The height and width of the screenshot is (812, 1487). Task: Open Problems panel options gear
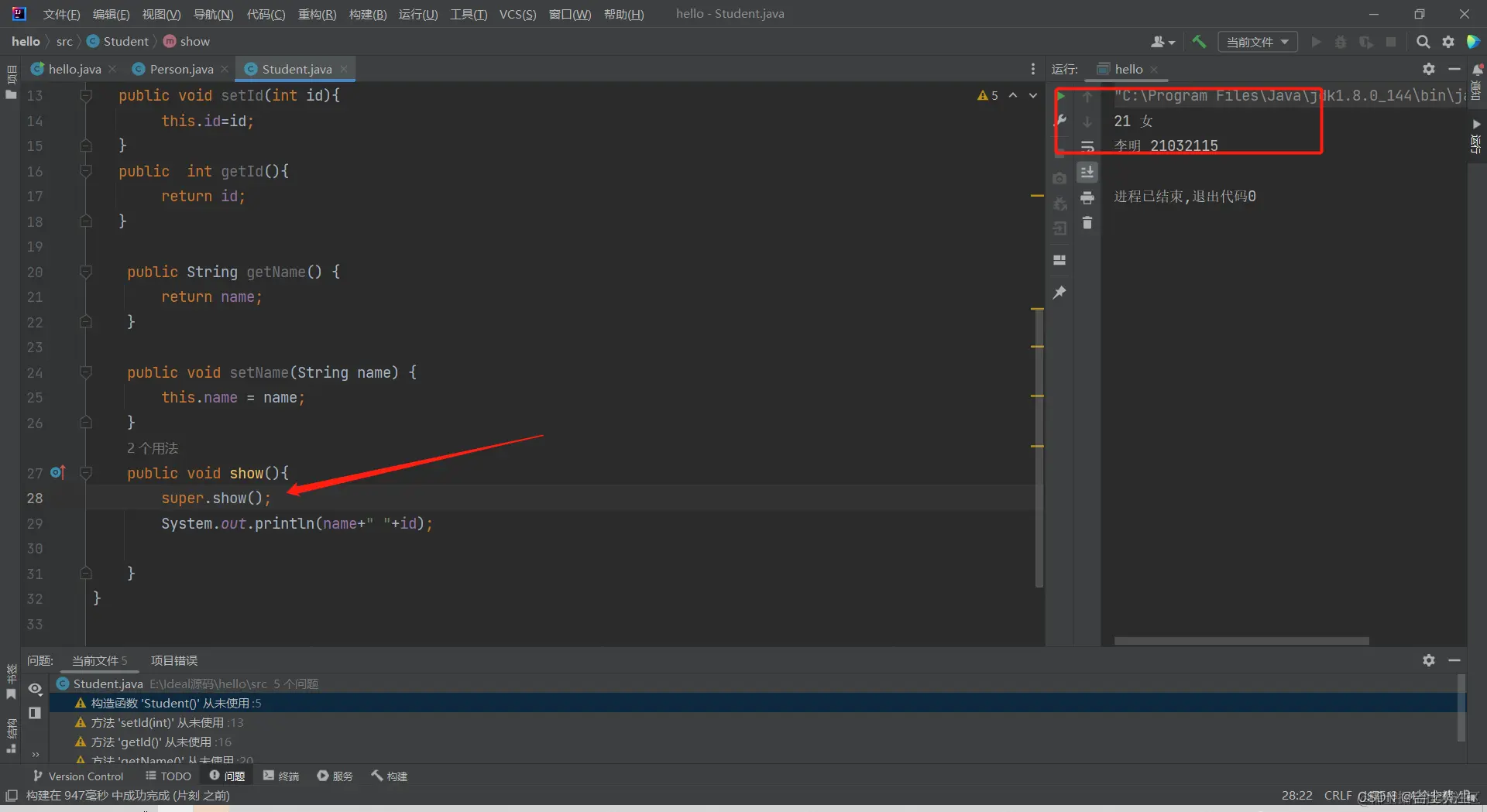[x=1429, y=660]
